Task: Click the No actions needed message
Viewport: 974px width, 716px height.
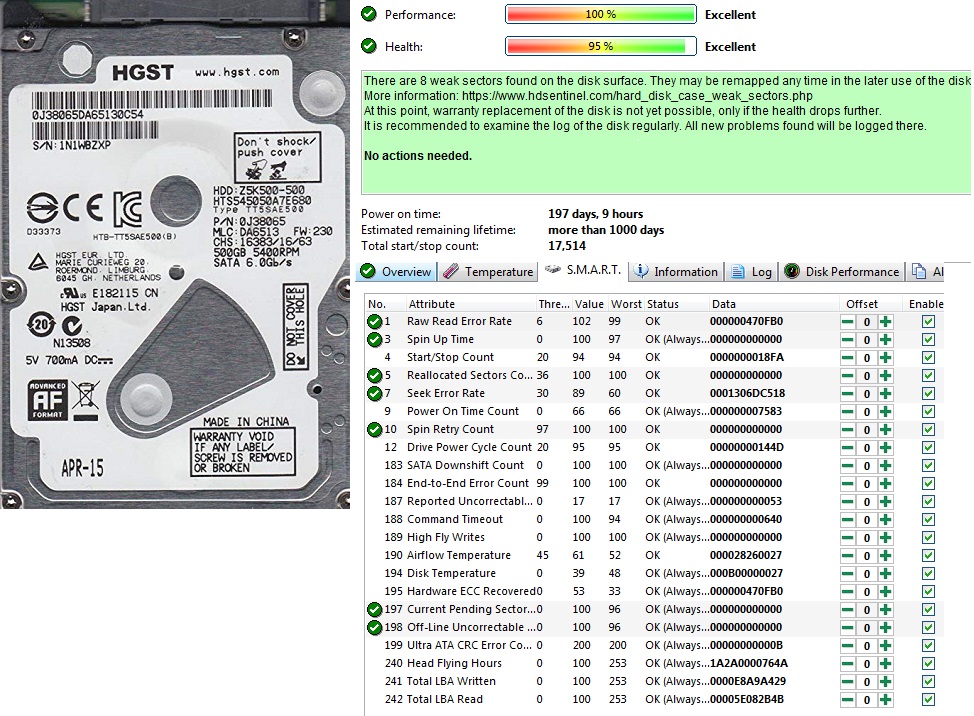Action: pos(417,155)
